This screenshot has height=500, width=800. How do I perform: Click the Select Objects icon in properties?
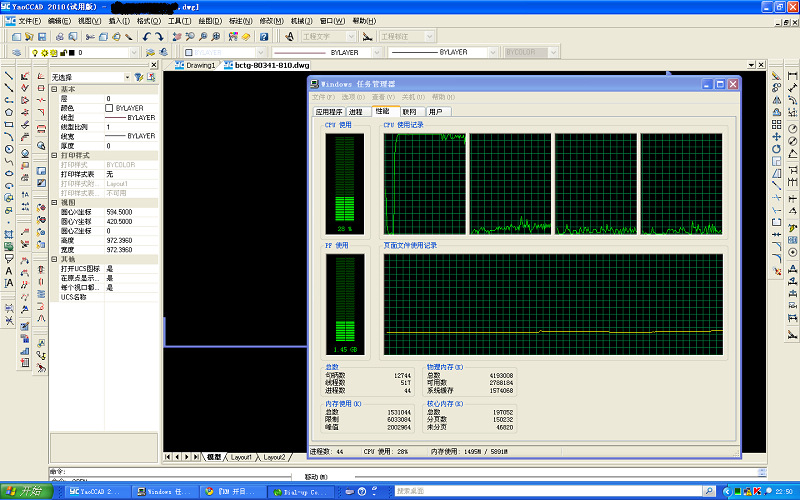(x=151, y=77)
